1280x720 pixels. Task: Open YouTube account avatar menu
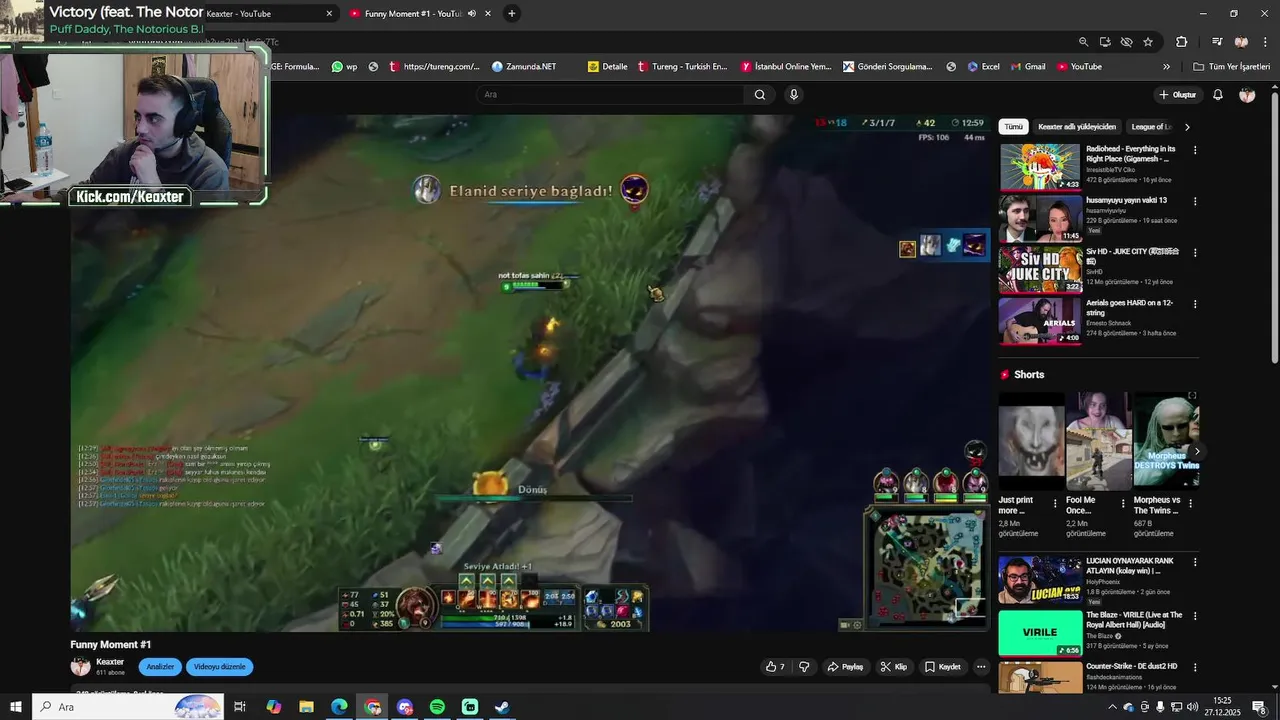[1247, 95]
